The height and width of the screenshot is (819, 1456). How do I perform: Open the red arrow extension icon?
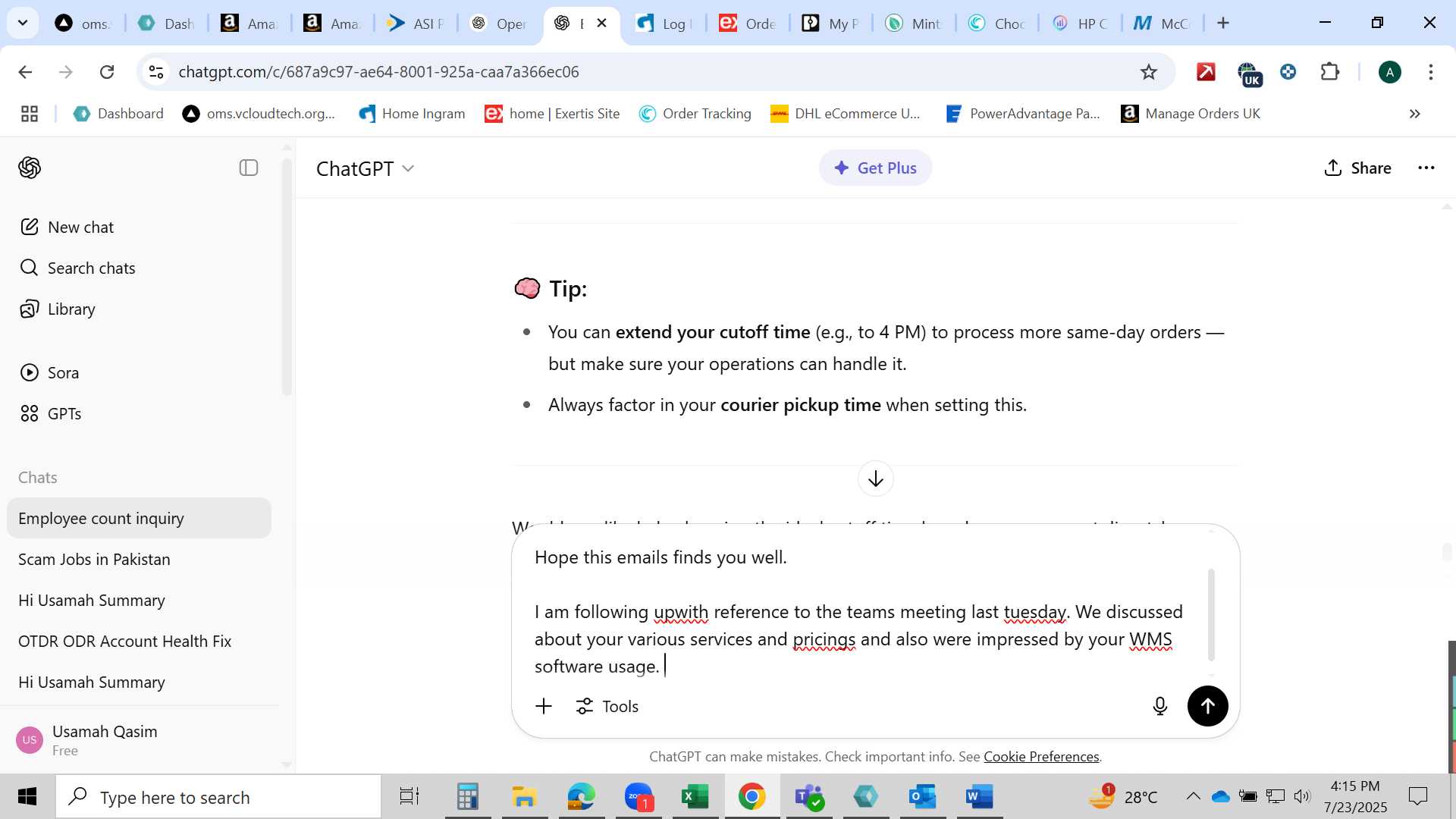pos(1206,72)
